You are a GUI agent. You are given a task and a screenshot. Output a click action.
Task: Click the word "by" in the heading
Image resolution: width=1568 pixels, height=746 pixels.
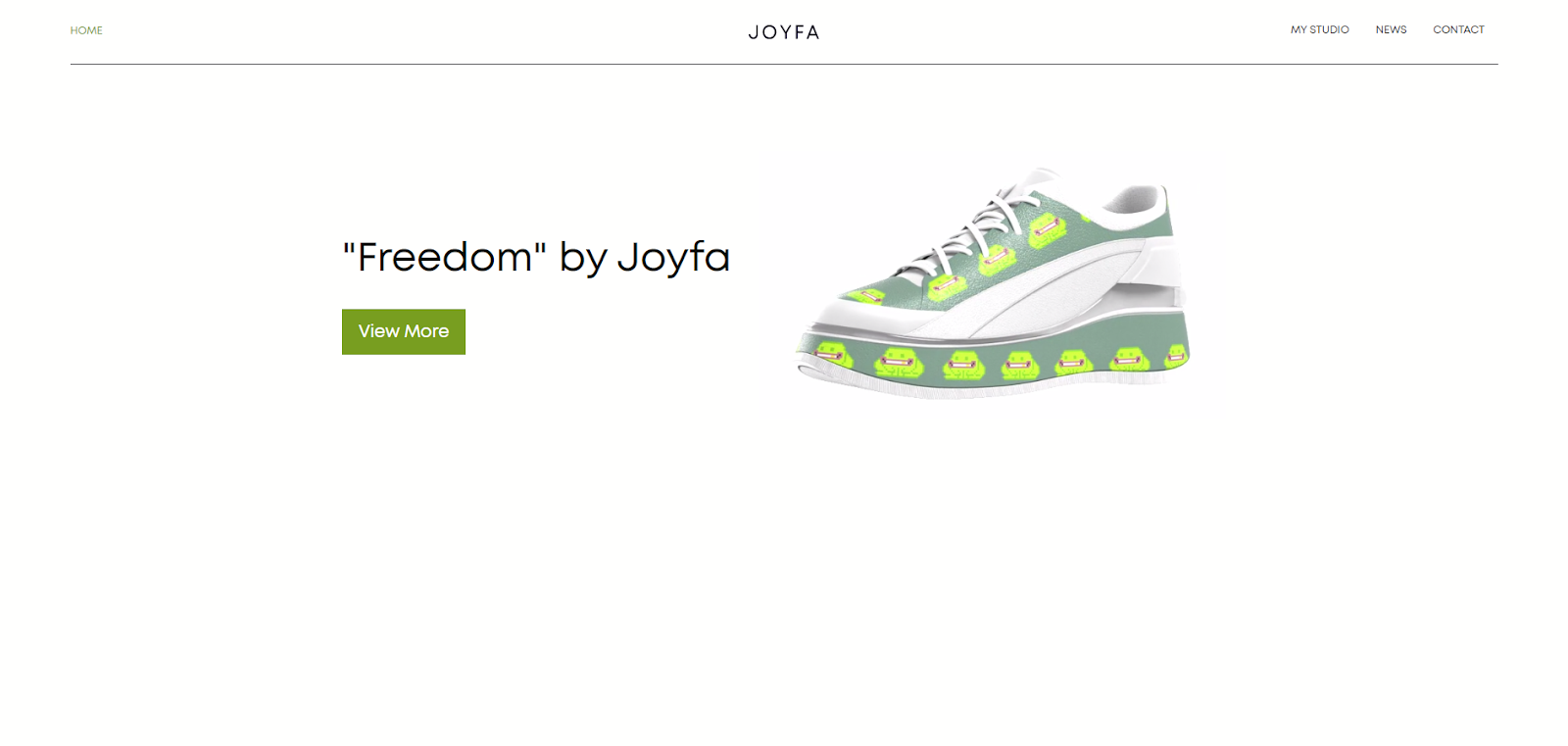[x=583, y=259]
